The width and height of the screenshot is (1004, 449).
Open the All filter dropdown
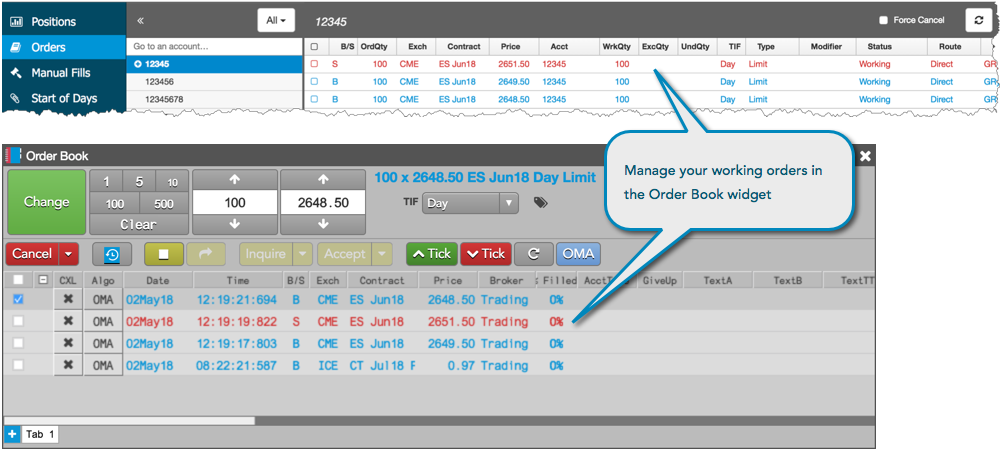(276, 20)
